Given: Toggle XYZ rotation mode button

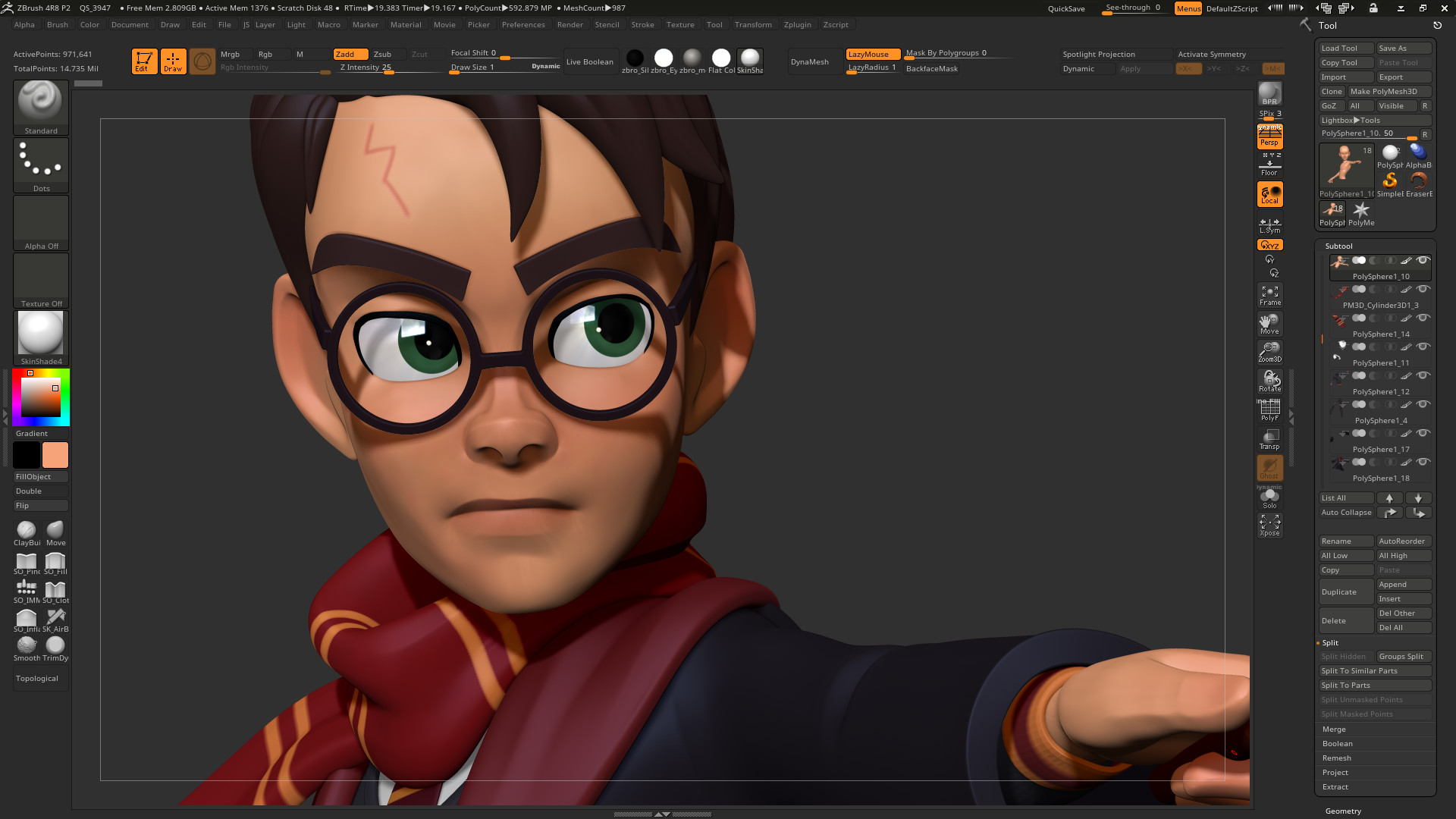Looking at the screenshot, I should [x=1269, y=245].
